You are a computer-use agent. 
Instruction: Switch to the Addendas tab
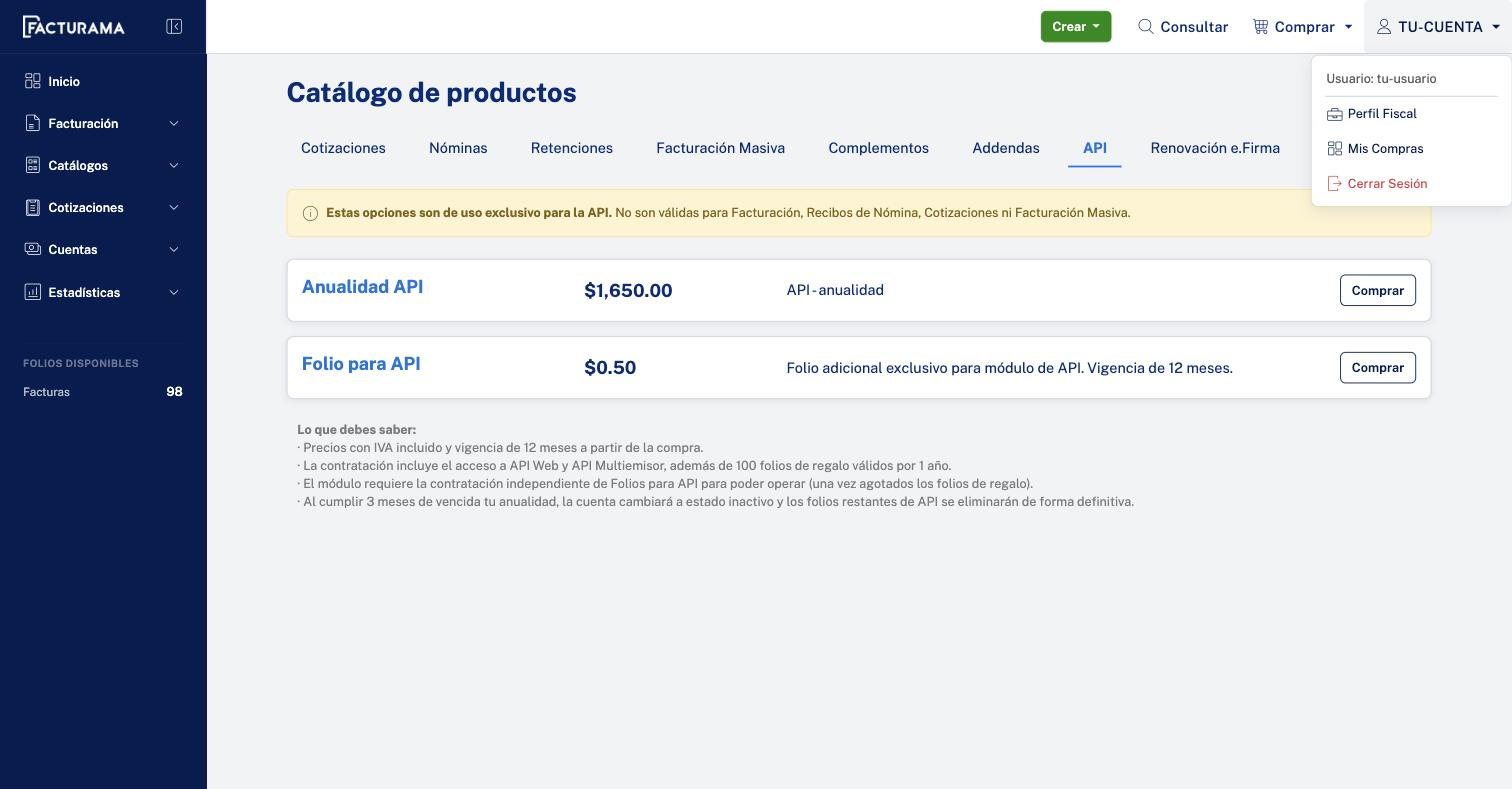point(1006,148)
